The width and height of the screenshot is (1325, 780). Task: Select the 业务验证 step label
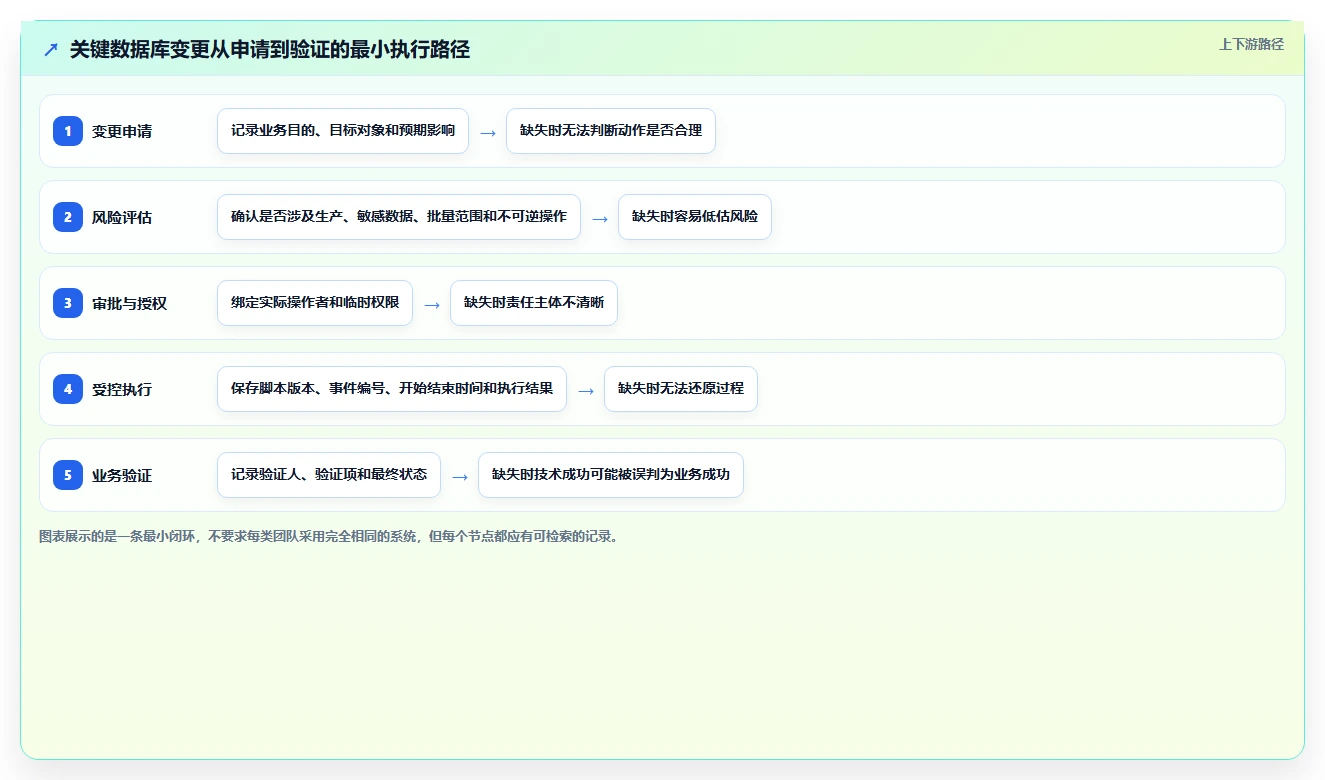[x=122, y=475]
